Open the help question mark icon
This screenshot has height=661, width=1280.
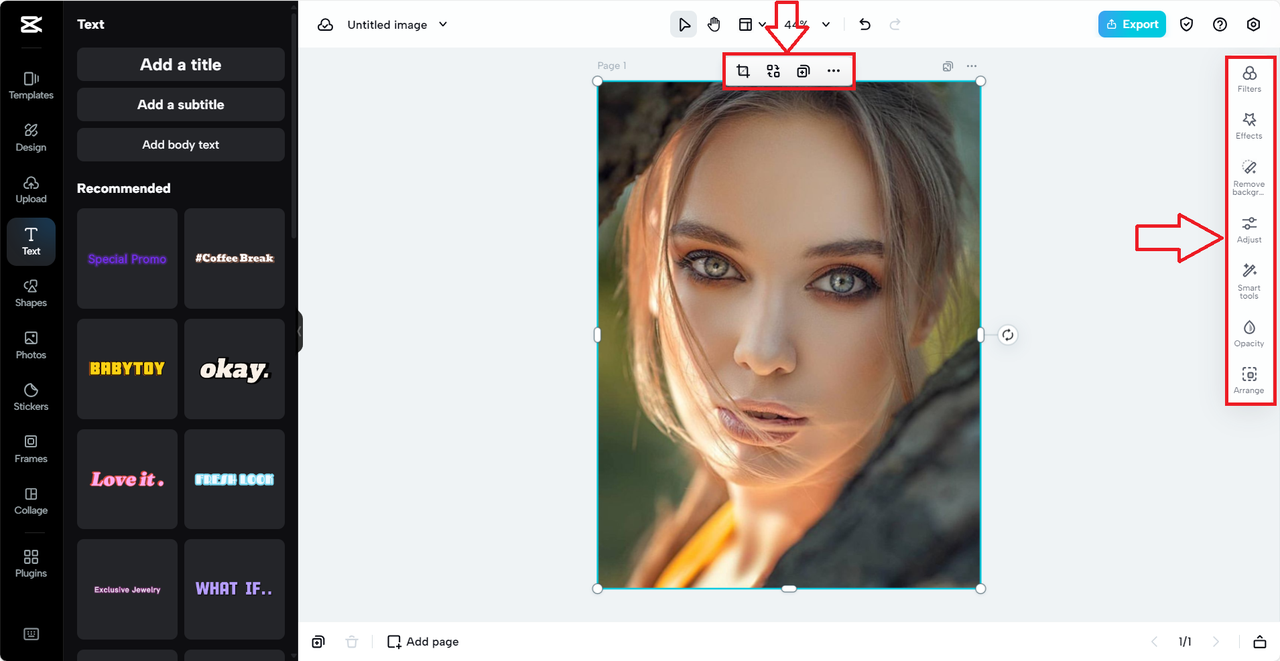coord(1220,25)
